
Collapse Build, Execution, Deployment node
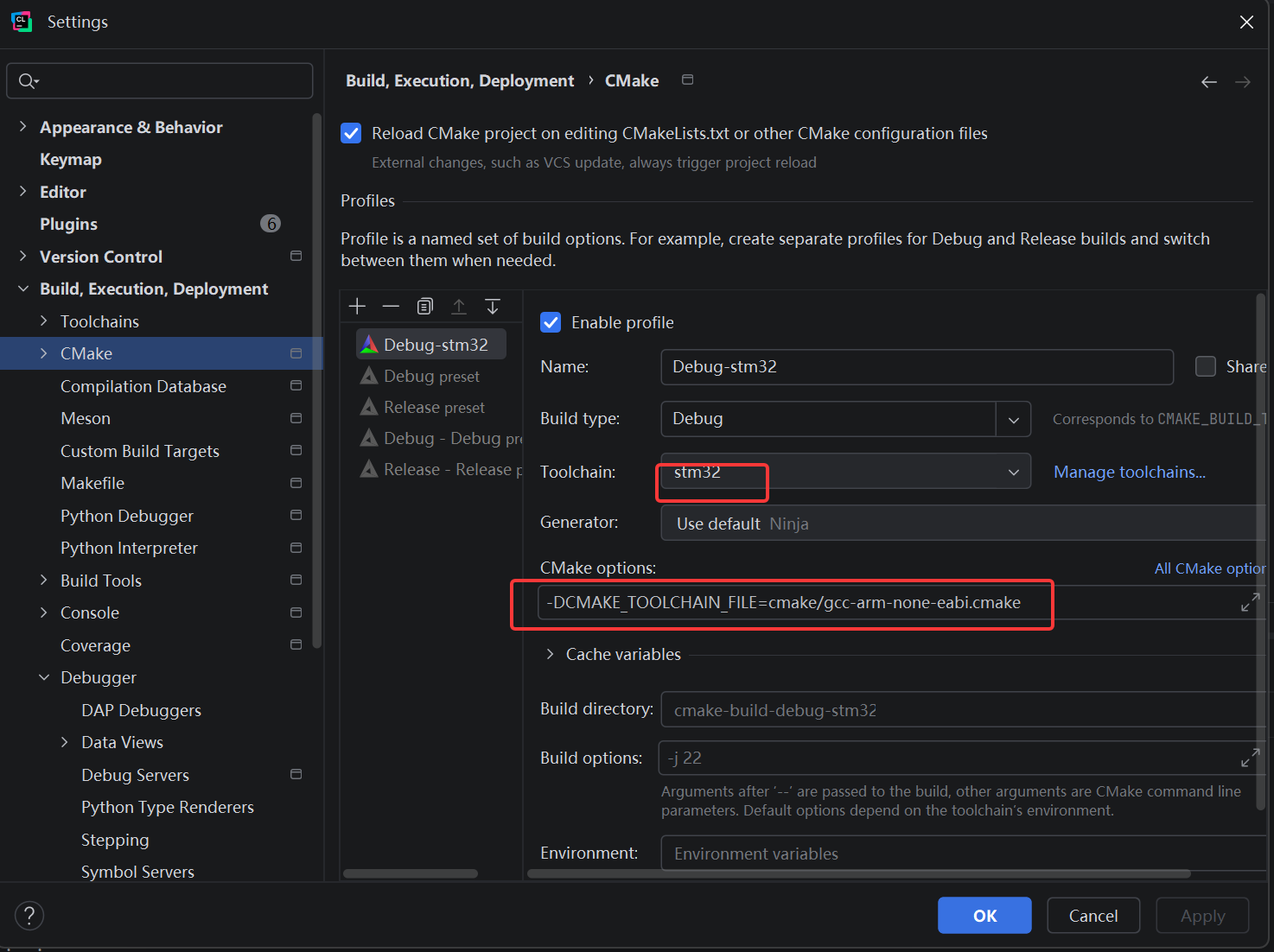point(23,289)
